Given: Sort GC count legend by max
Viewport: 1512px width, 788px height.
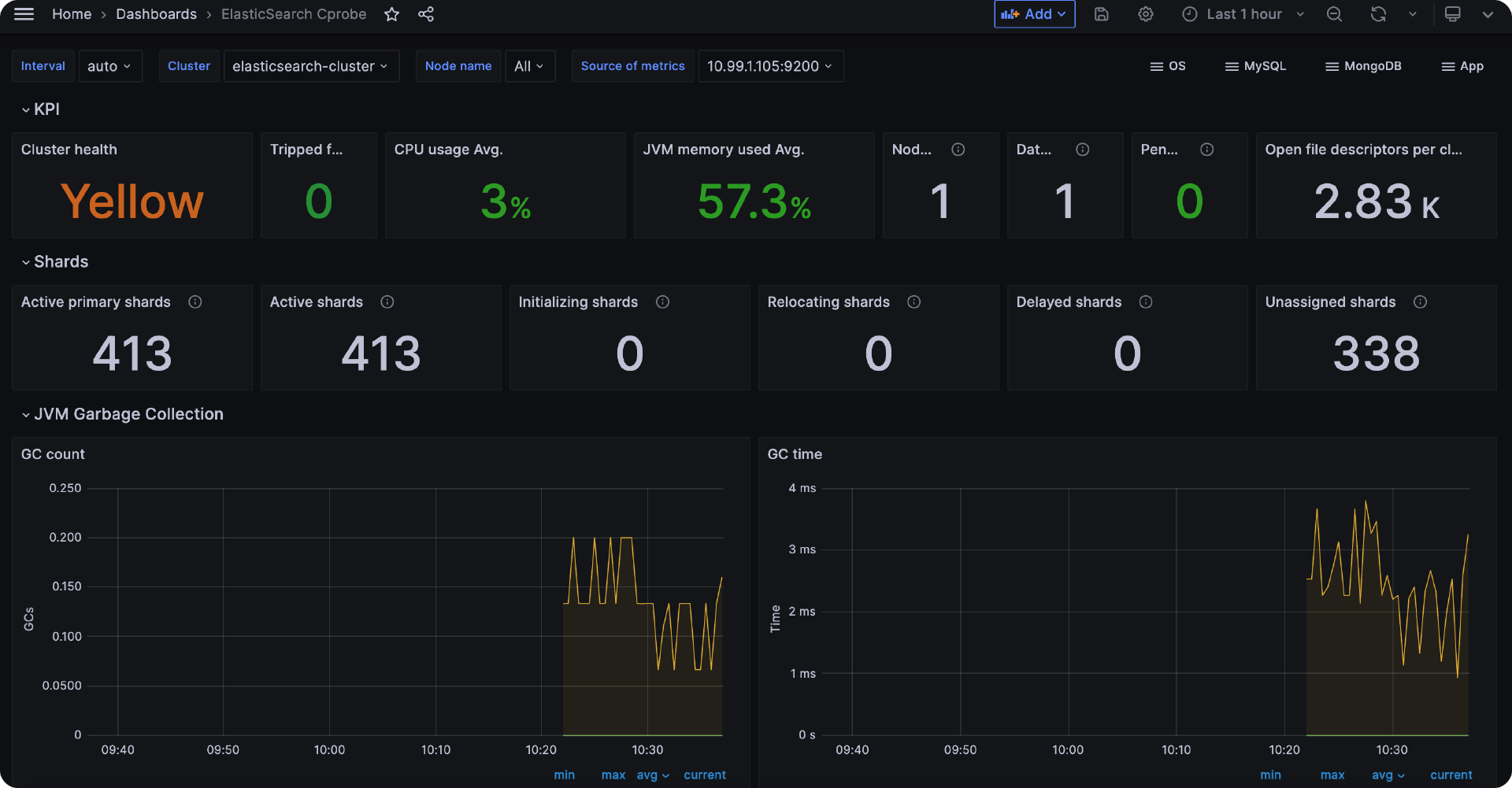Looking at the screenshot, I should (x=613, y=775).
